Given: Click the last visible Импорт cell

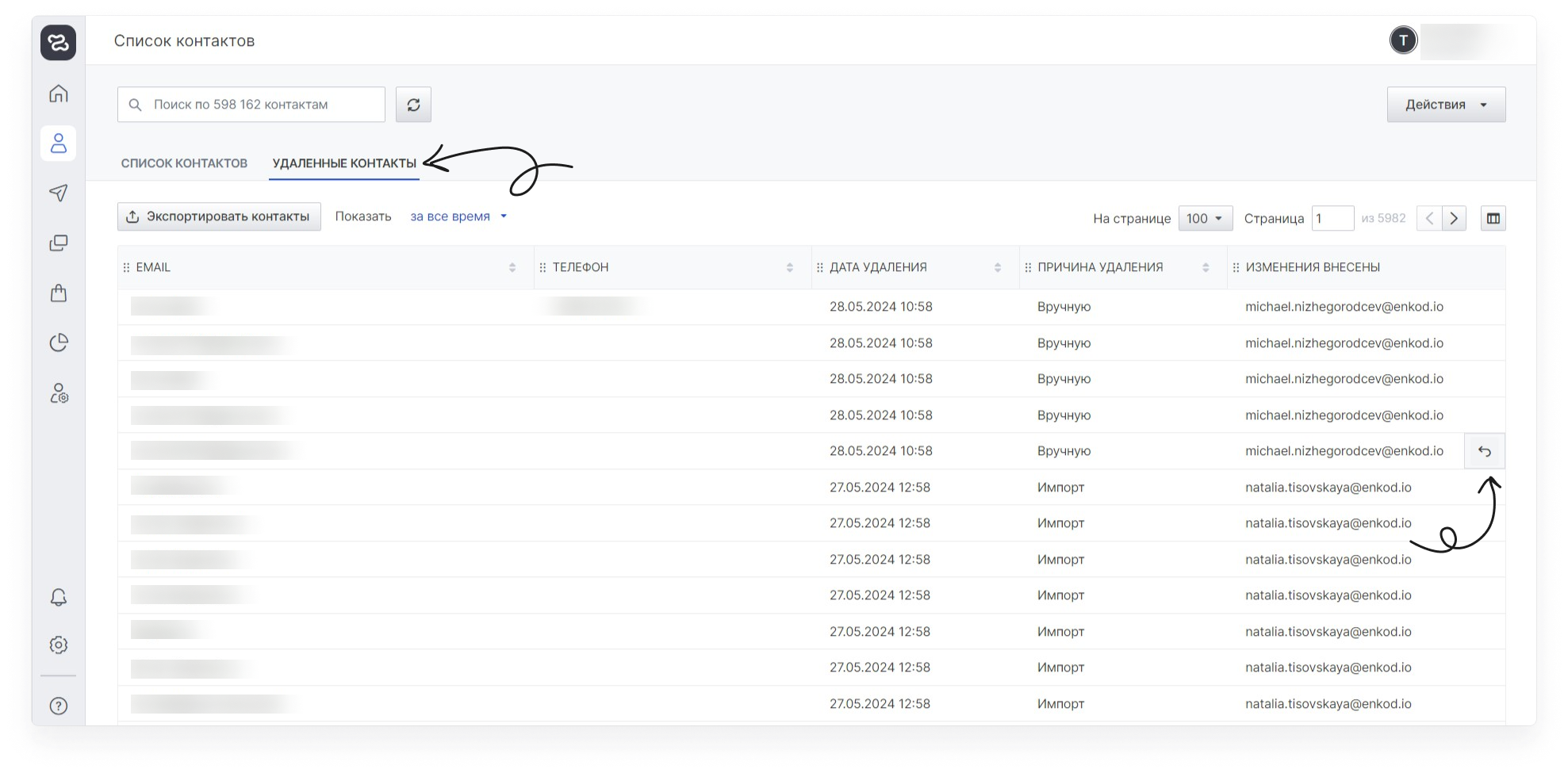Looking at the screenshot, I should coord(1060,704).
